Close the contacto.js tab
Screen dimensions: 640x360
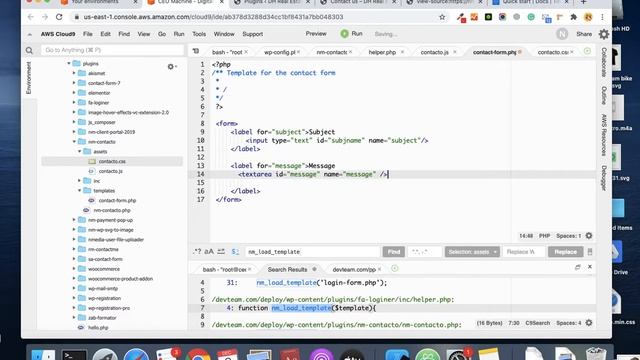click(x=455, y=52)
